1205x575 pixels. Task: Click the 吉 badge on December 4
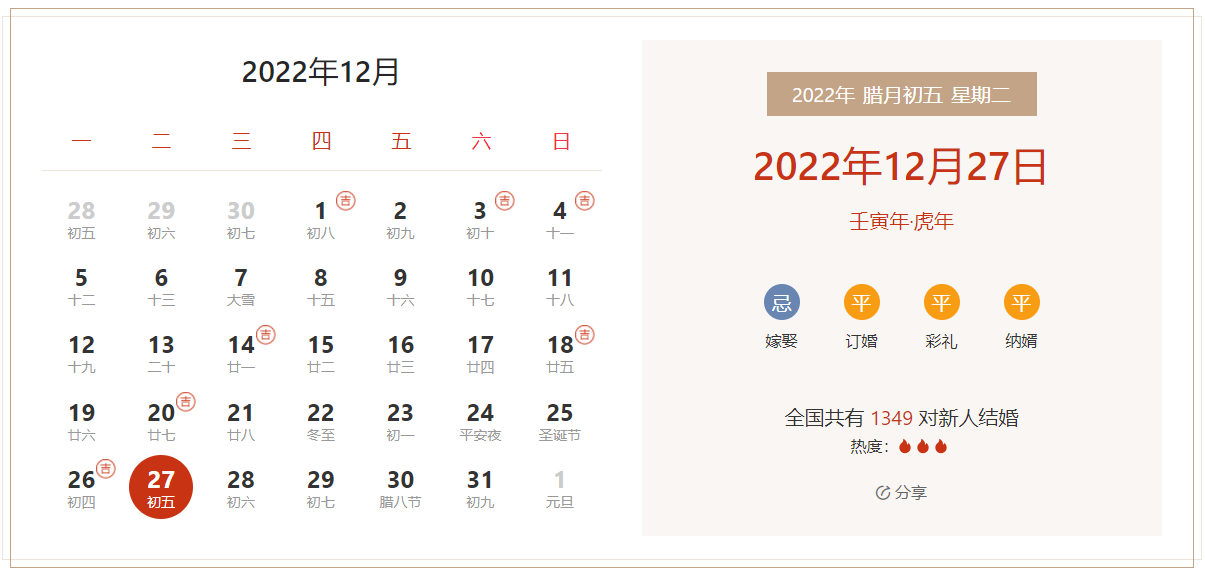click(585, 201)
